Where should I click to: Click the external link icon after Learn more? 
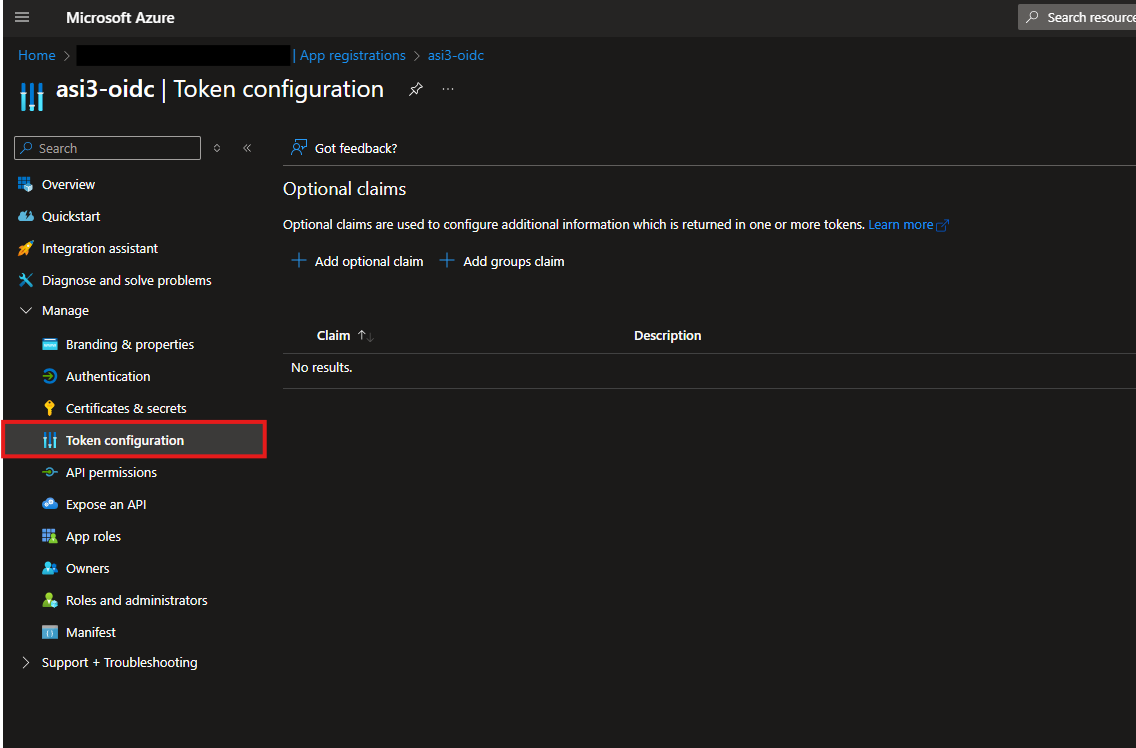pyautogui.click(x=942, y=225)
